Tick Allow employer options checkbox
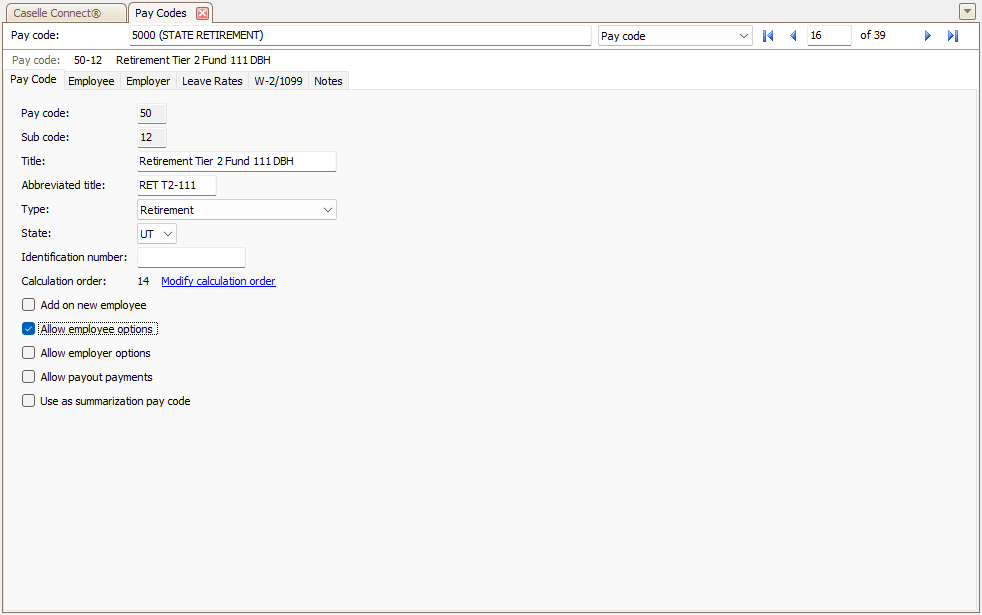Screen dimensions: 982x615 click(29, 353)
